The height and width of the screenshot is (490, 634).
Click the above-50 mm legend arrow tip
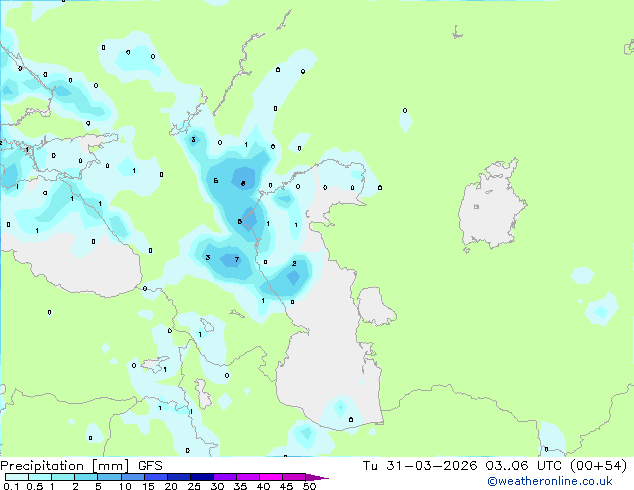click(x=317, y=477)
